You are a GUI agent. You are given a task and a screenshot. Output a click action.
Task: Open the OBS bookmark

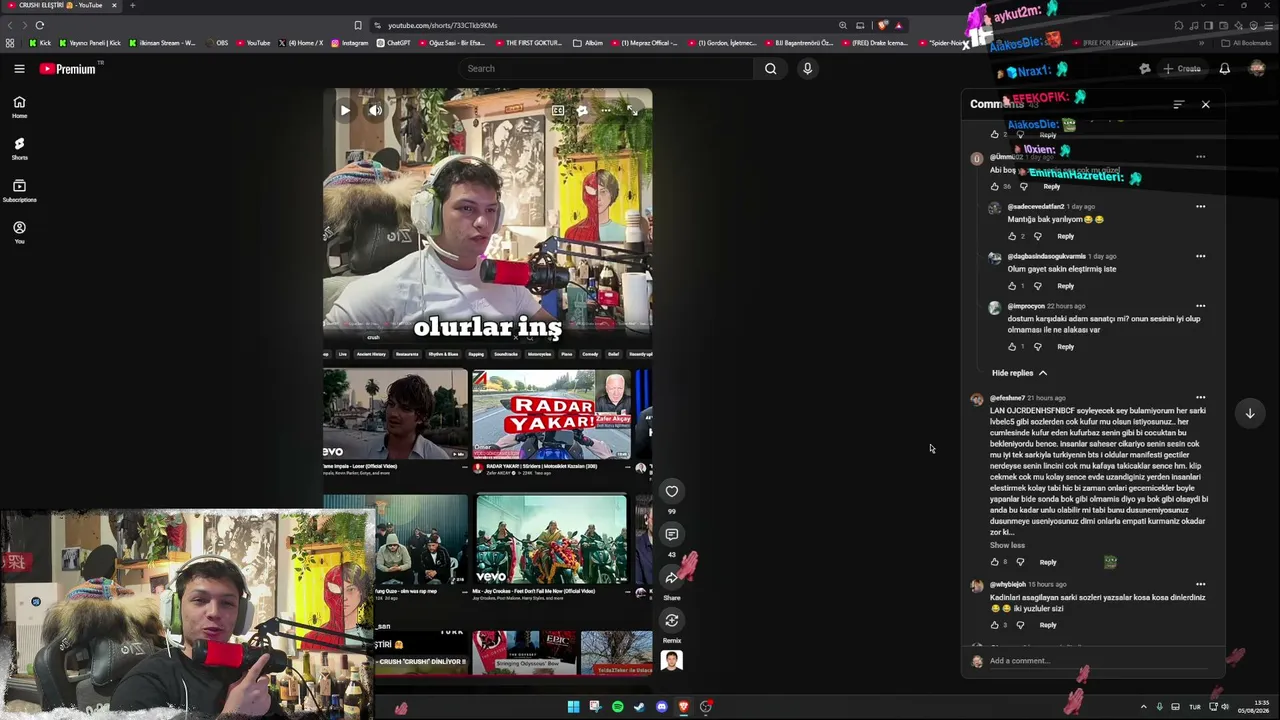tap(216, 43)
